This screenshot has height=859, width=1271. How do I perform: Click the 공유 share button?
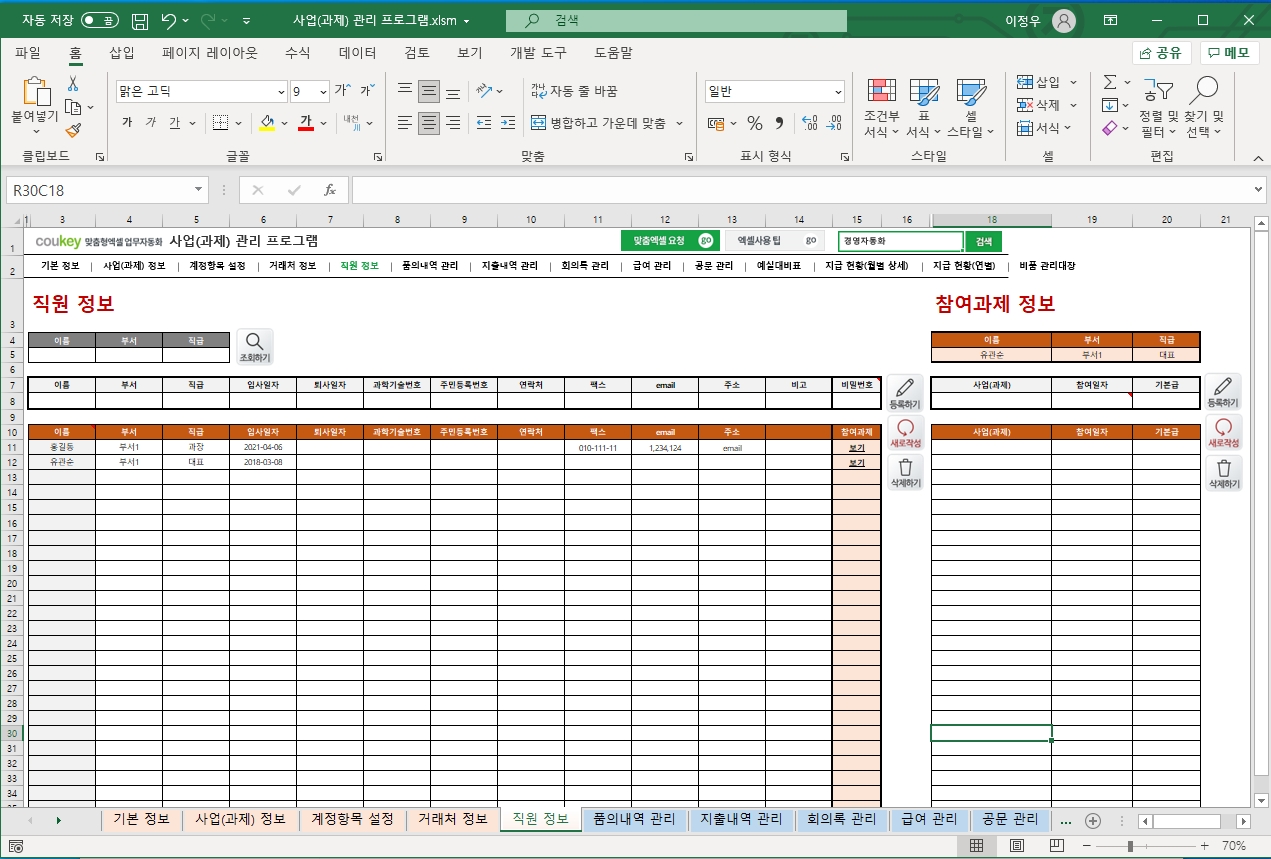pos(1162,53)
